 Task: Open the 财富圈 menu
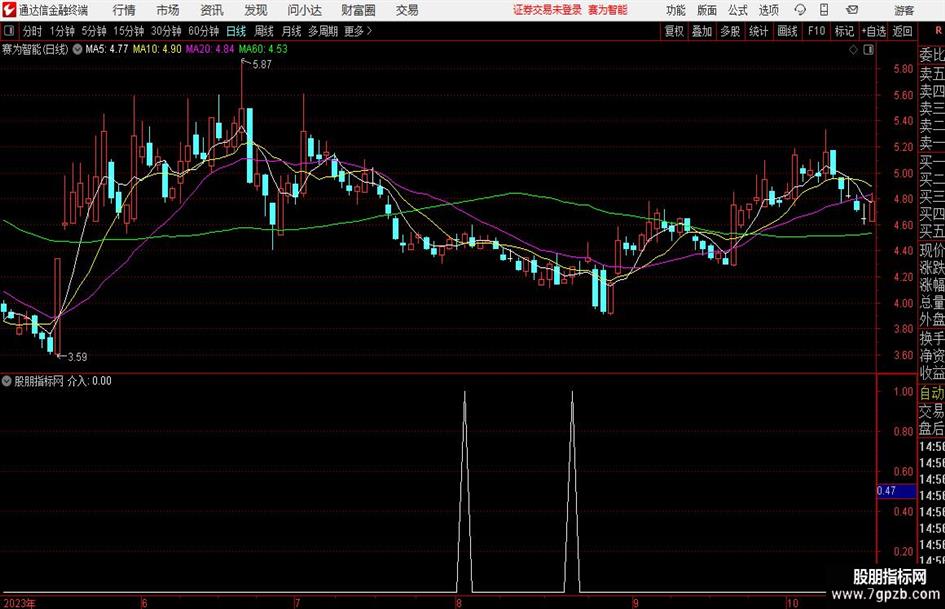coord(358,10)
